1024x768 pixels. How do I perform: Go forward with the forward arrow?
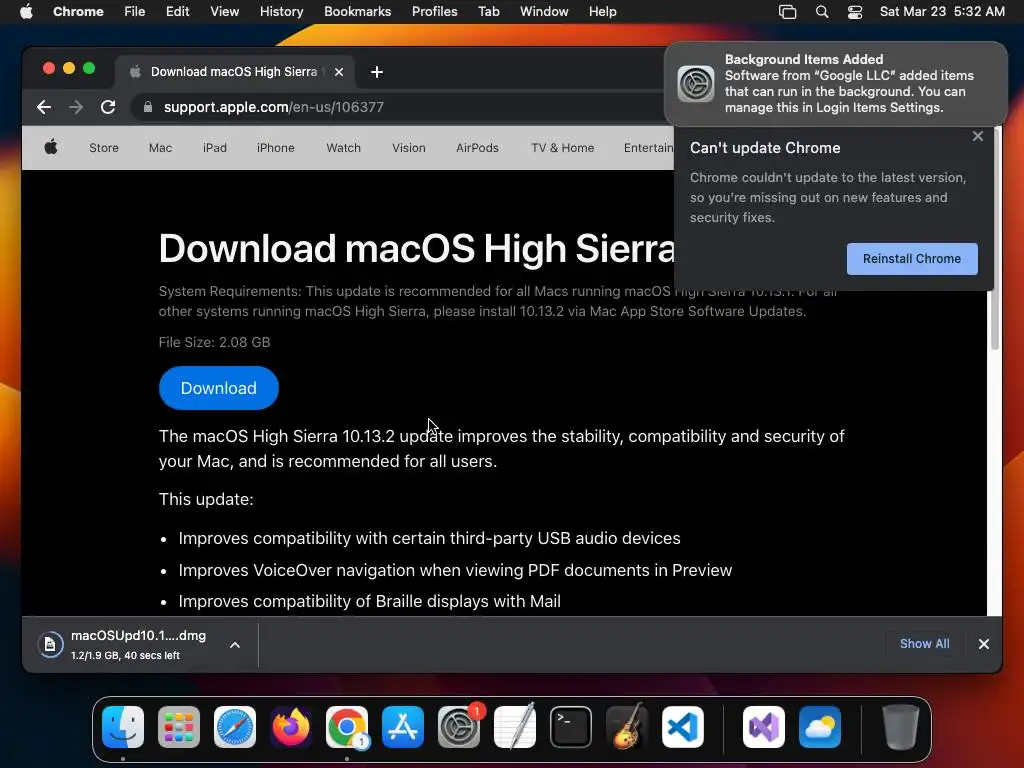[76, 107]
